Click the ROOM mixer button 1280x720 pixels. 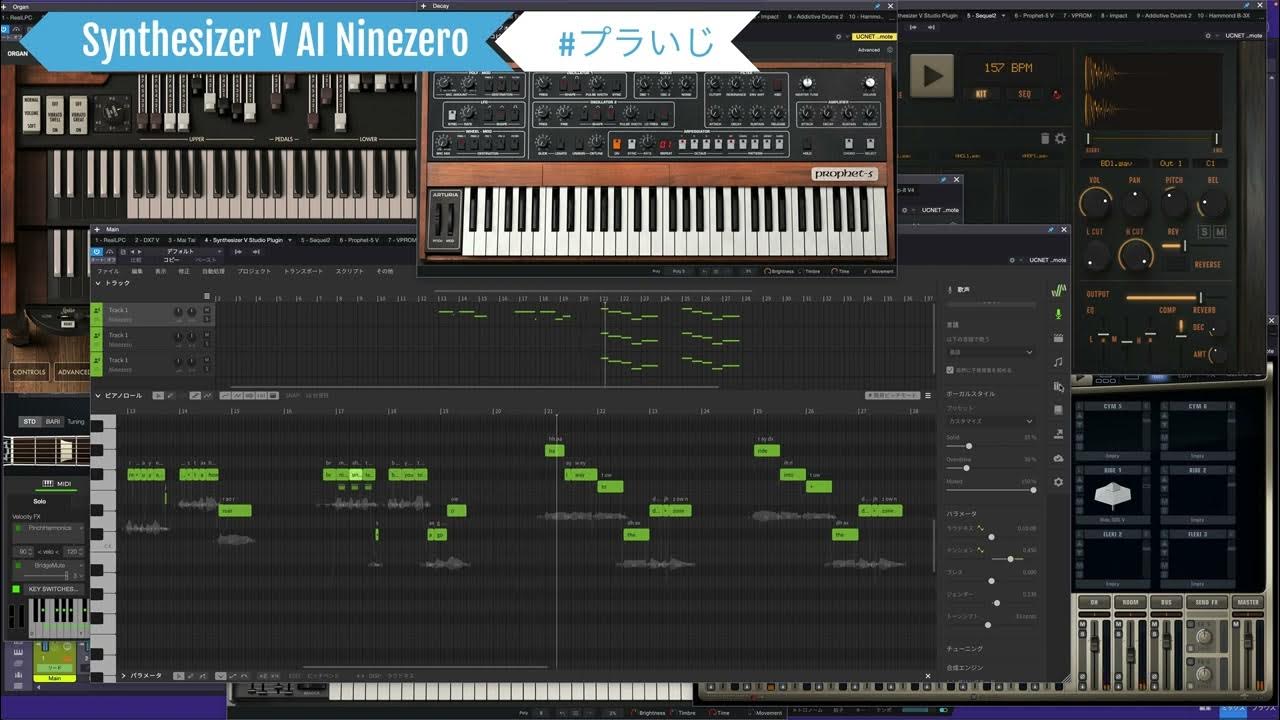click(1130, 602)
